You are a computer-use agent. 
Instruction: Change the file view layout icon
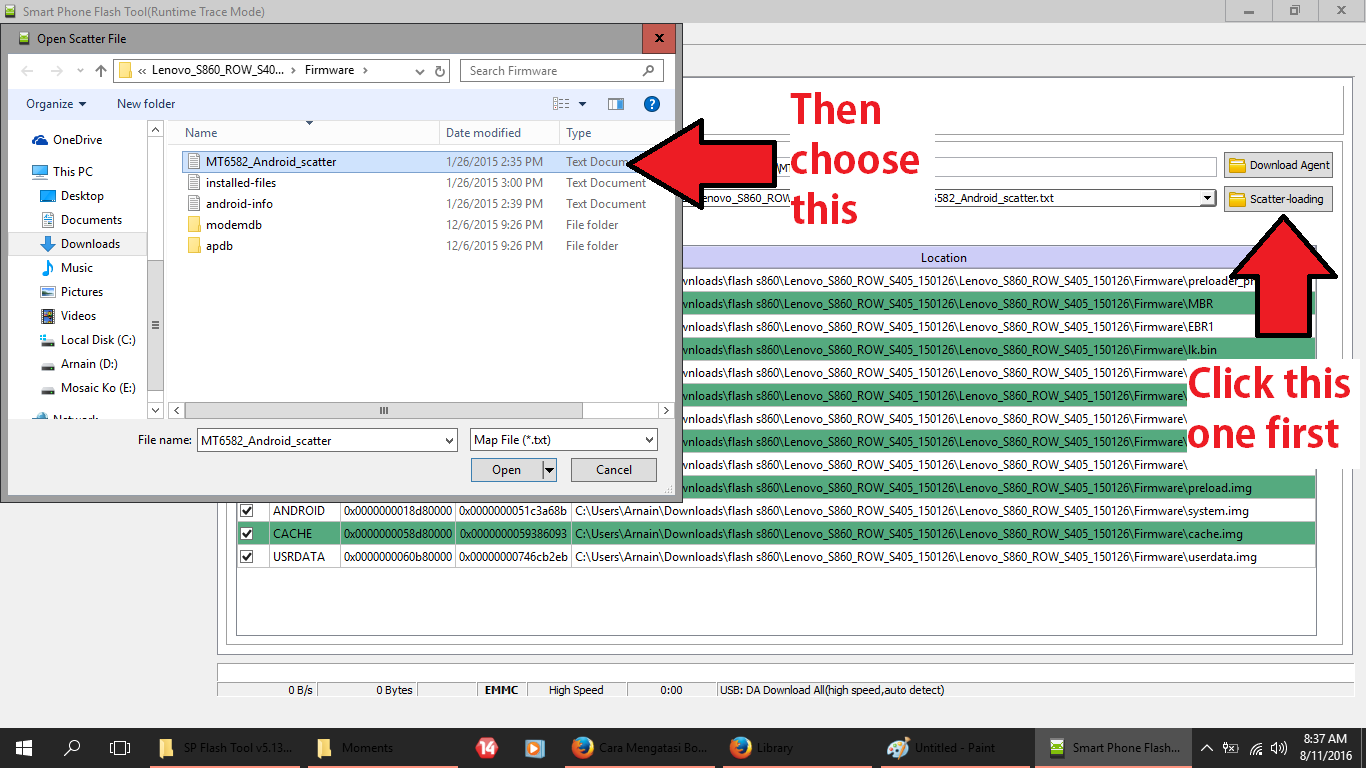coord(561,104)
